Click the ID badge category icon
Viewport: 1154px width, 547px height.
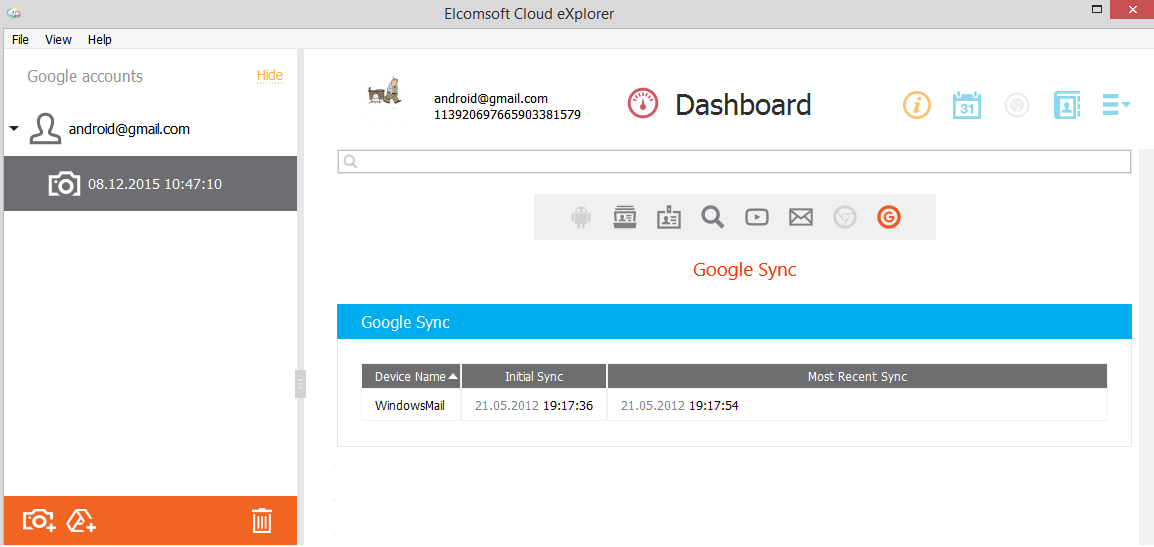(669, 217)
